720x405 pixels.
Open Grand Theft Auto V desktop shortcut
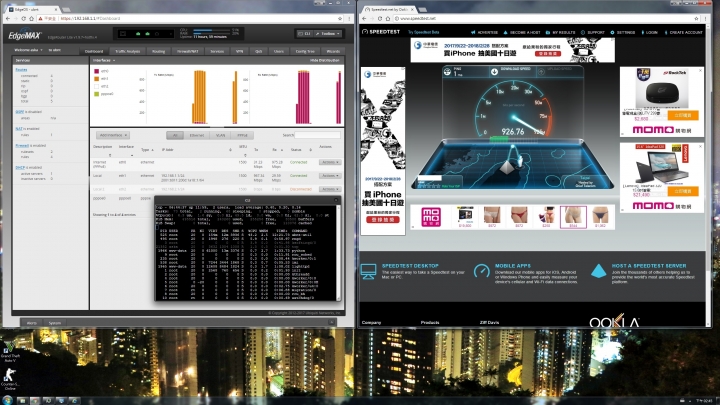pyautogui.click(x=10, y=353)
